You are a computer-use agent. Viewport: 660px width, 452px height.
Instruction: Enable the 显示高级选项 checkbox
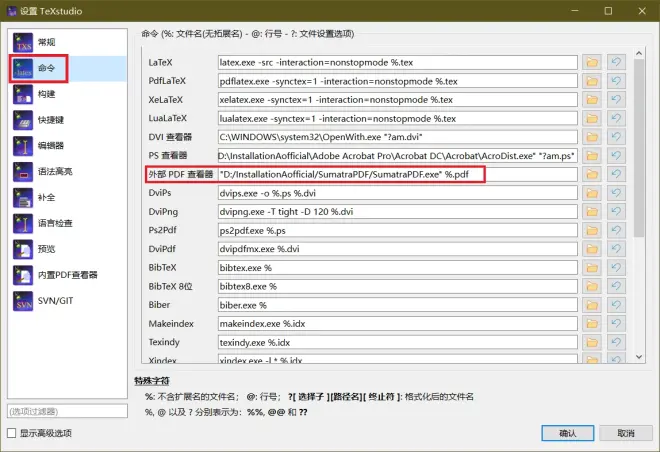12,433
